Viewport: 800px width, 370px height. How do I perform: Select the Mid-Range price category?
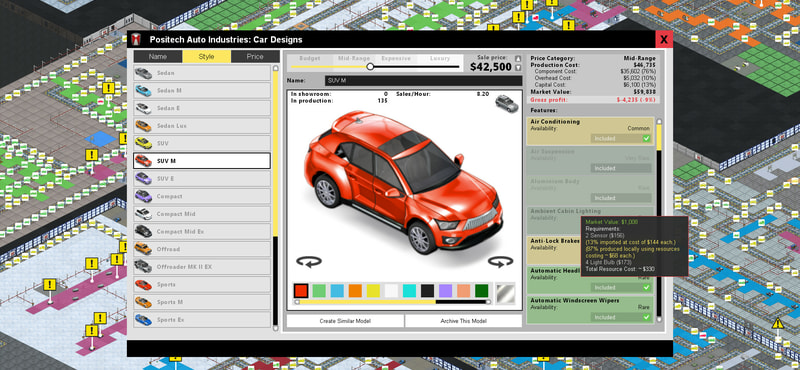[353, 59]
